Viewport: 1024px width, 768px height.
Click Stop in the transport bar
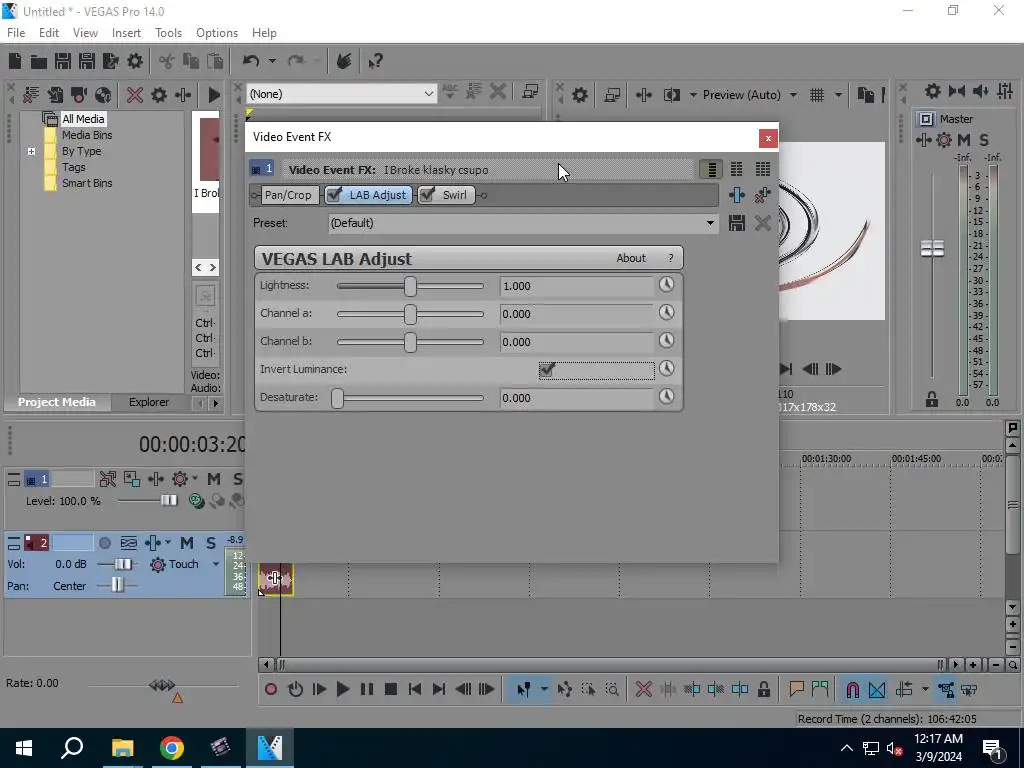(391, 689)
